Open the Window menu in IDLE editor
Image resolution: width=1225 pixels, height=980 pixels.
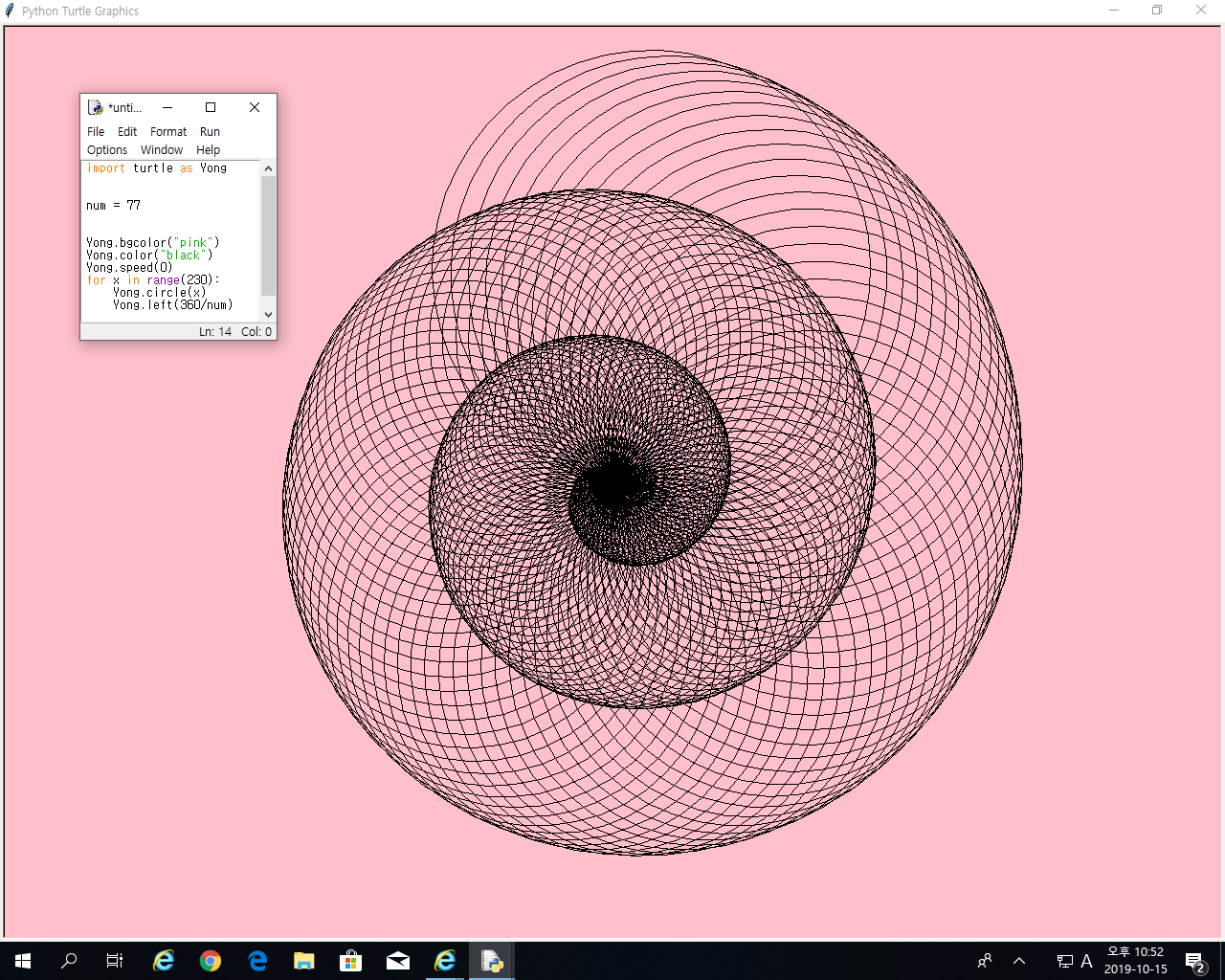162,150
